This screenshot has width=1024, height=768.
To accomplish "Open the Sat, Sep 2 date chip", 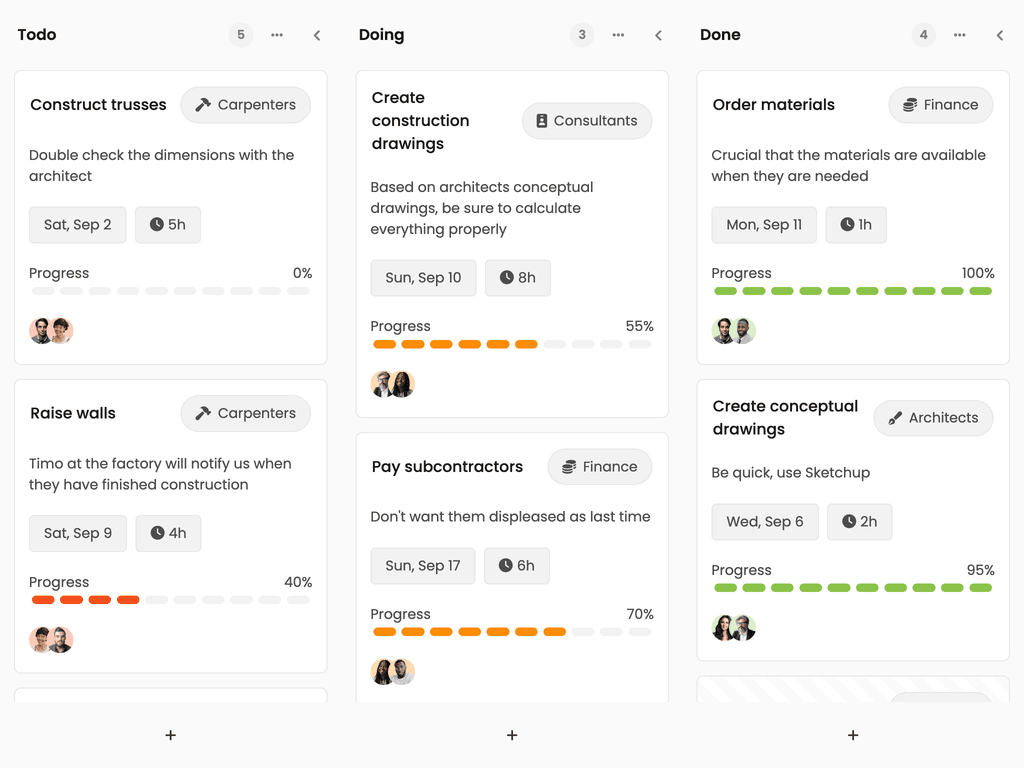I will pyautogui.click(x=78, y=225).
